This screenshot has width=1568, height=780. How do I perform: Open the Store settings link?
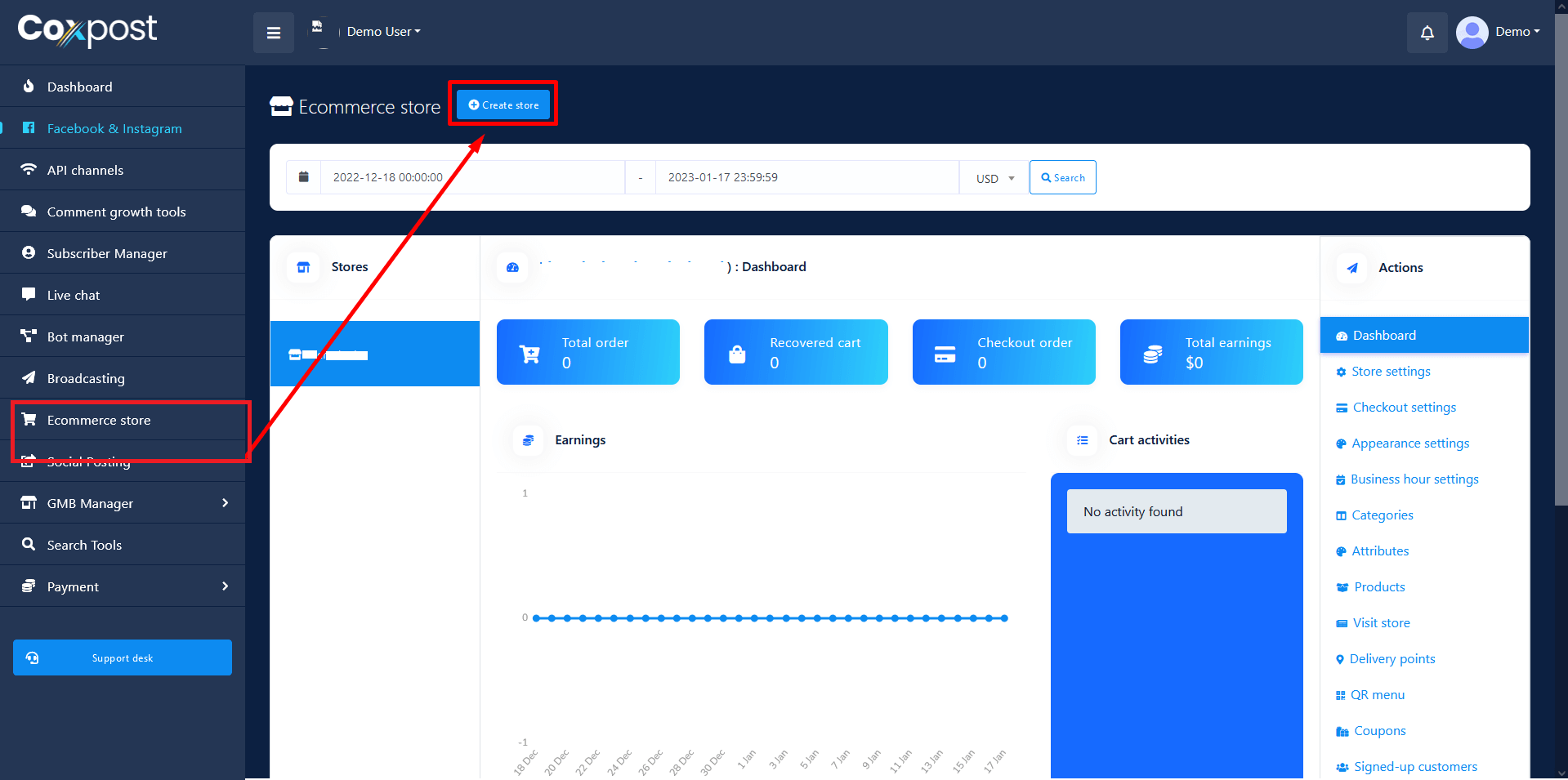1391,372
